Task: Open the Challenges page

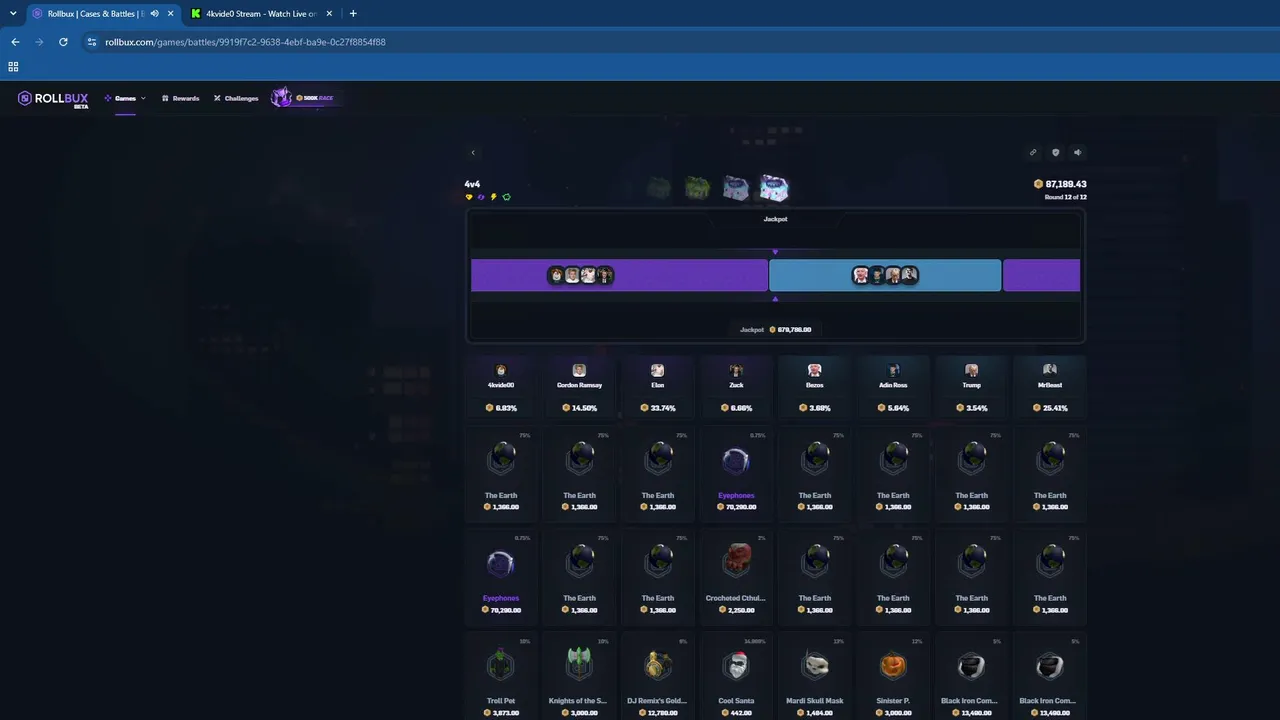Action: (x=236, y=98)
